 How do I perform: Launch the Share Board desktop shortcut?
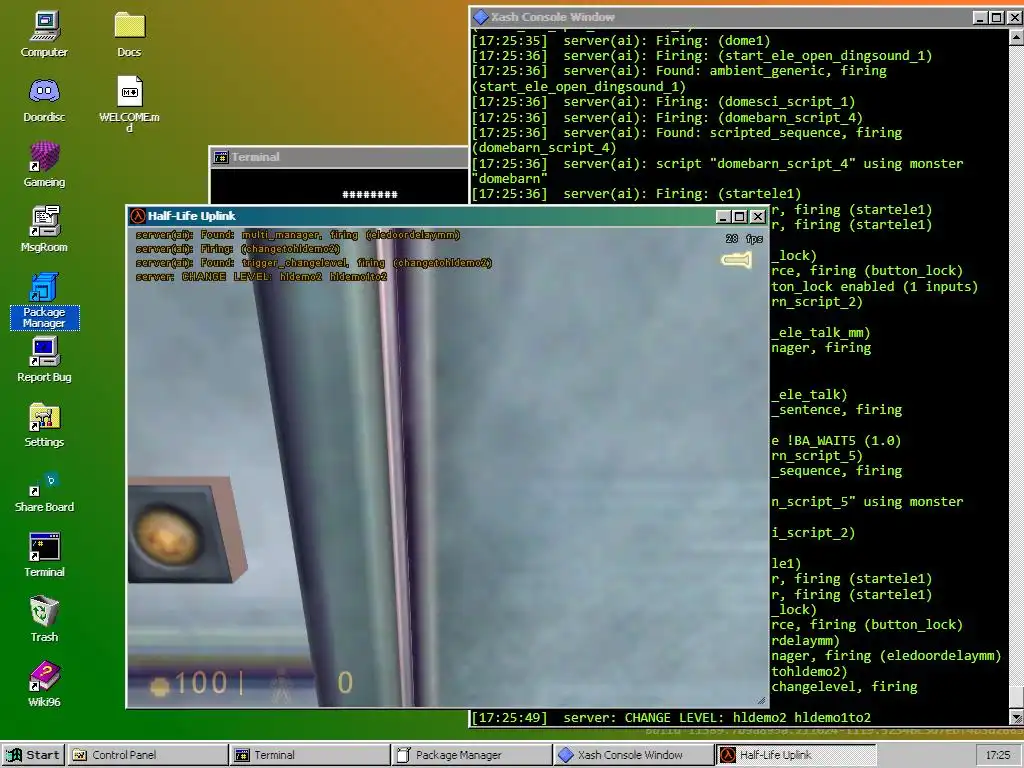[44, 490]
